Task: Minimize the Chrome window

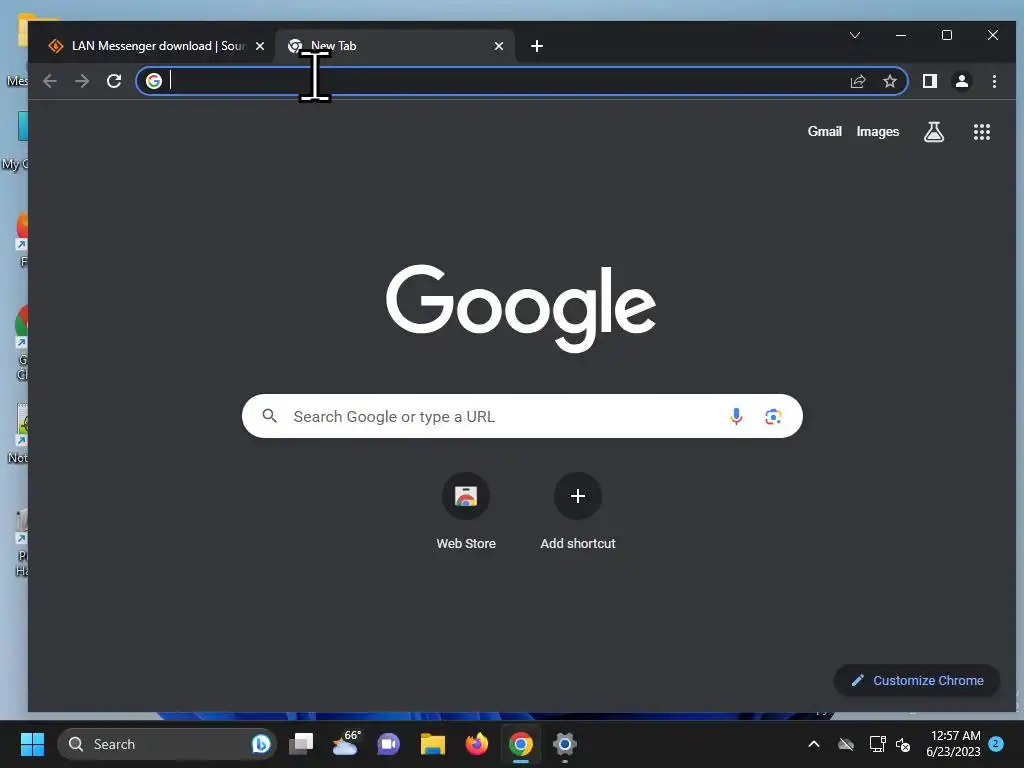Action: [901, 35]
